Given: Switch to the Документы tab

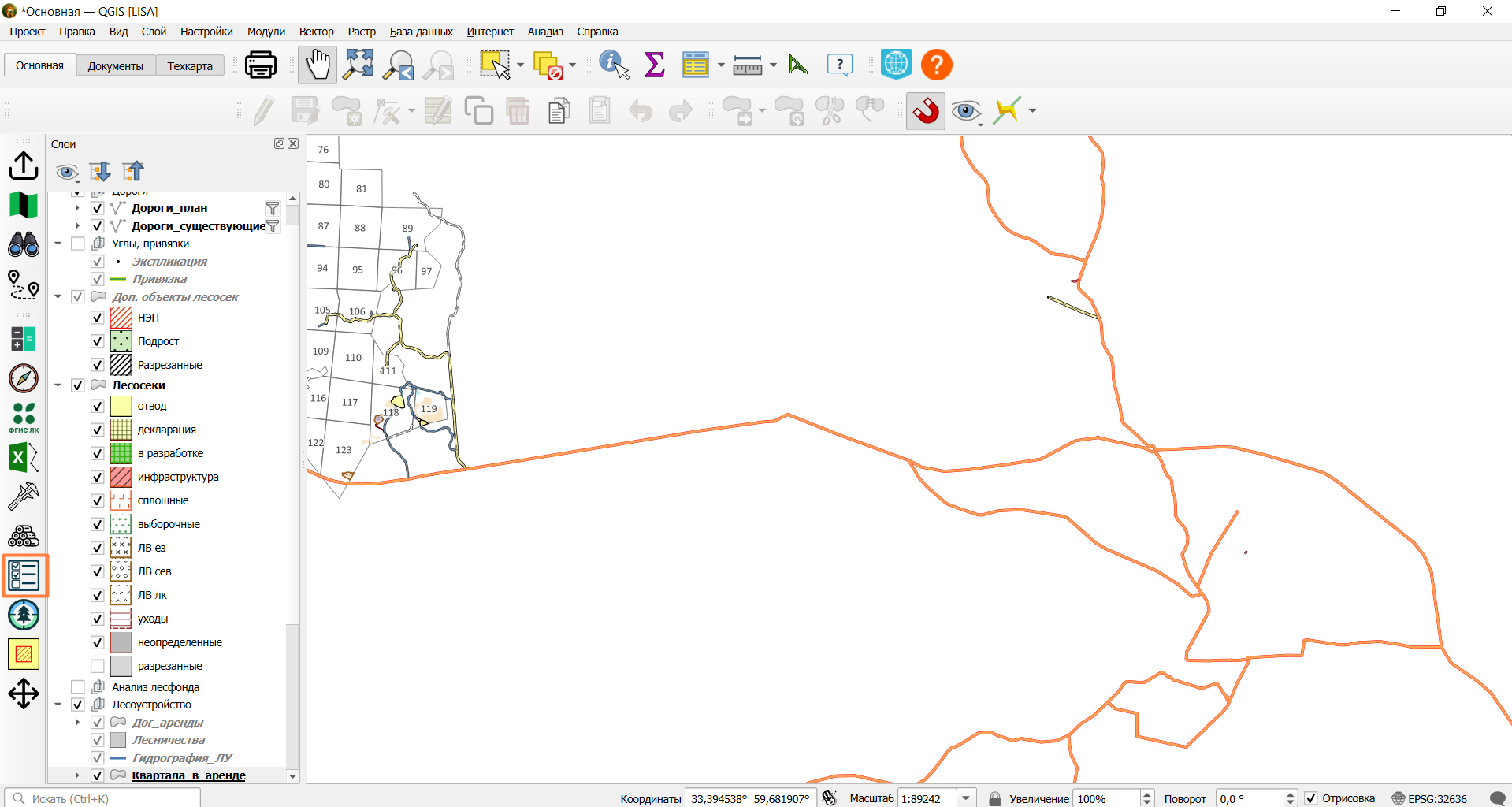Looking at the screenshot, I should [116, 66].
